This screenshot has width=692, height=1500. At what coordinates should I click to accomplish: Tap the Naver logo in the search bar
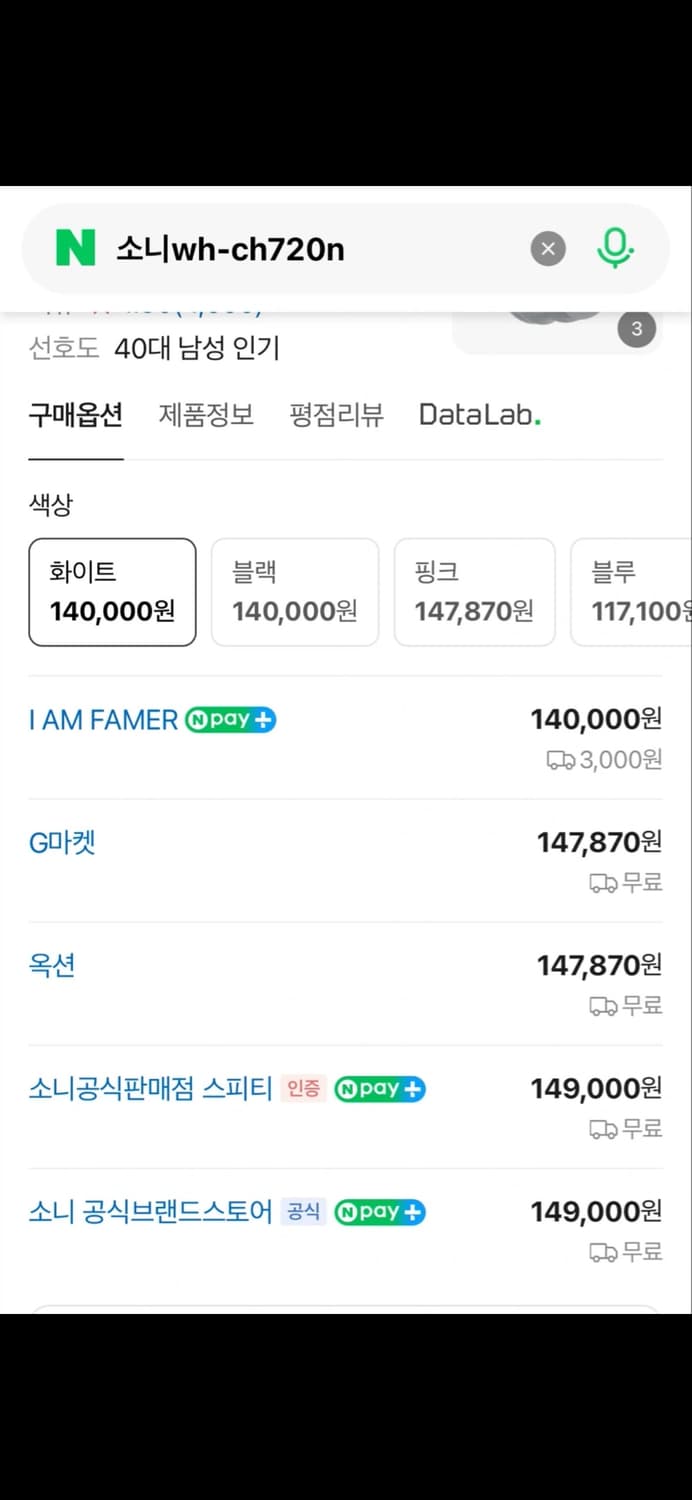click(x=76, y=249)
